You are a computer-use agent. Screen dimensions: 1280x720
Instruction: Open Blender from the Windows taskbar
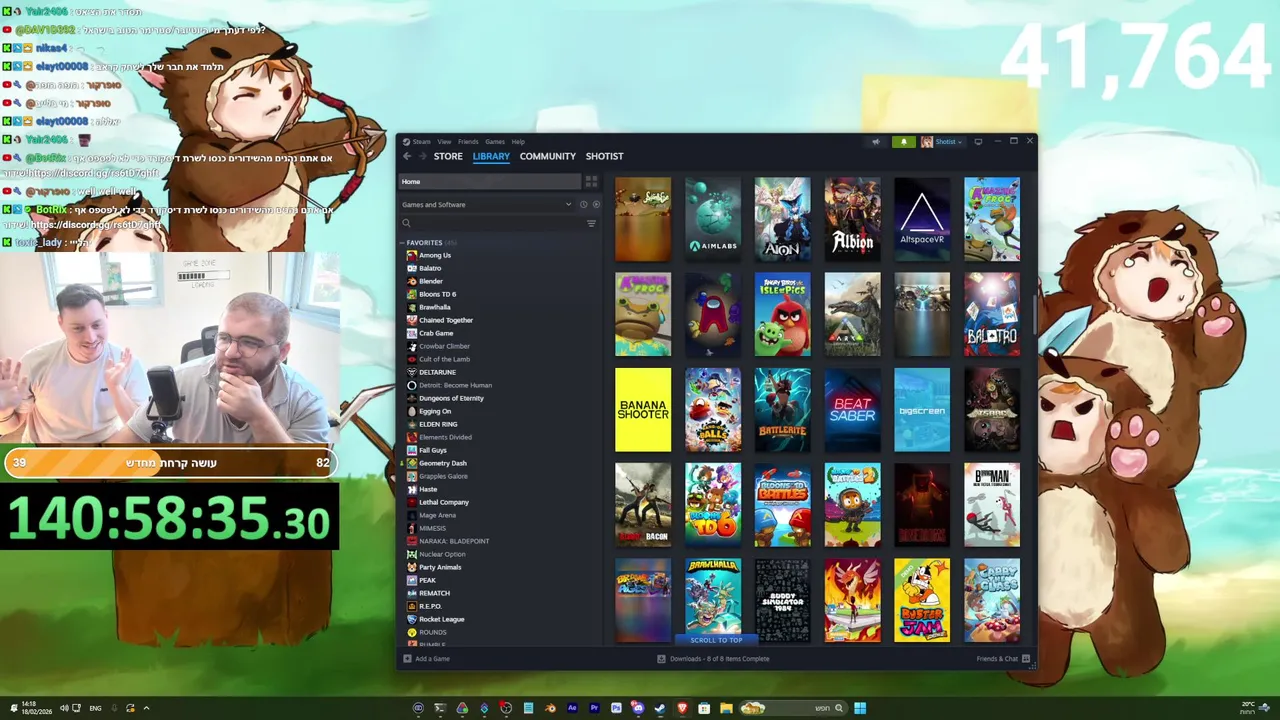(550, 708)
